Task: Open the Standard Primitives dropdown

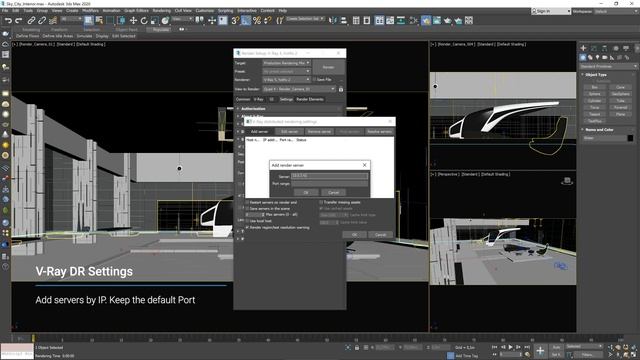Action: (x=608, y=67)
